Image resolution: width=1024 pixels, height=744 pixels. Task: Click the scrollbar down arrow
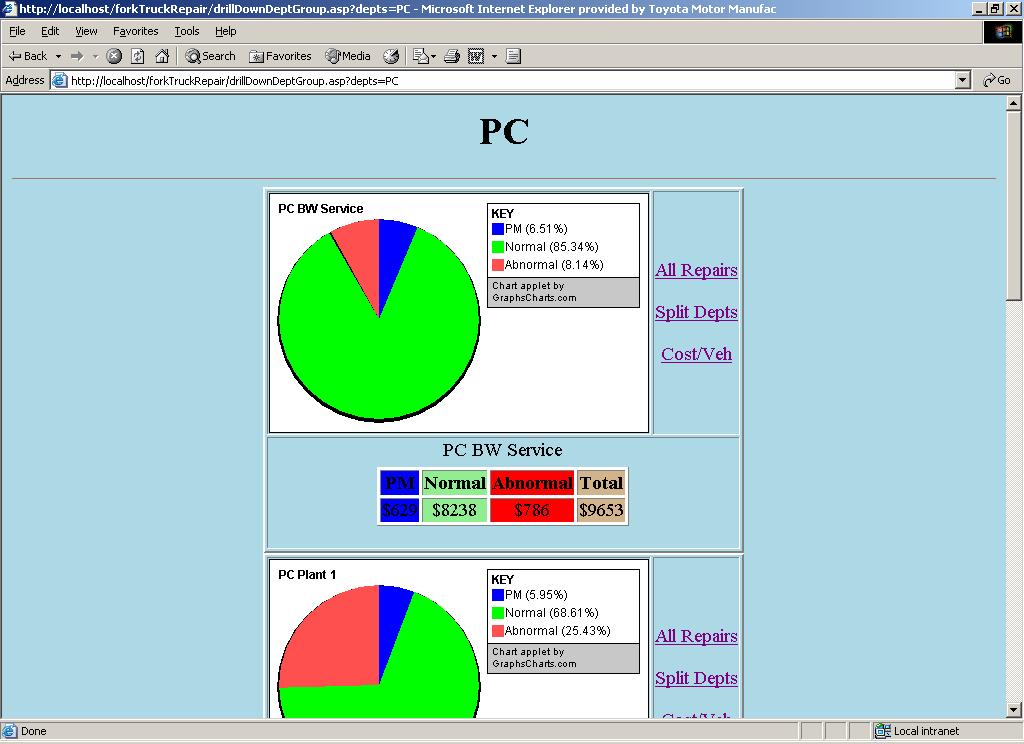1014,710
